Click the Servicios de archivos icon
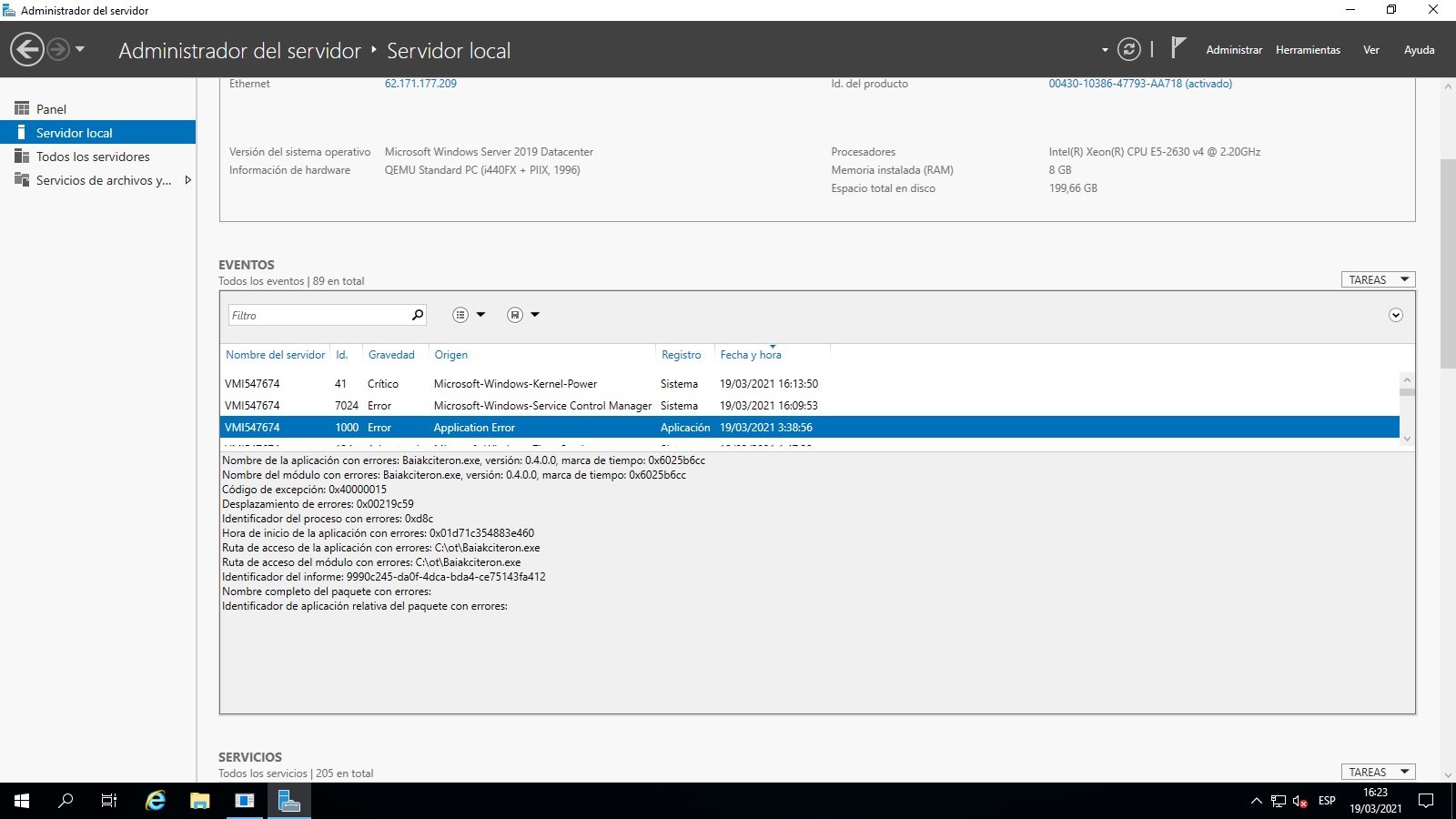Image resolution: width=1456 pixels, height=819 pixels. 22,179
